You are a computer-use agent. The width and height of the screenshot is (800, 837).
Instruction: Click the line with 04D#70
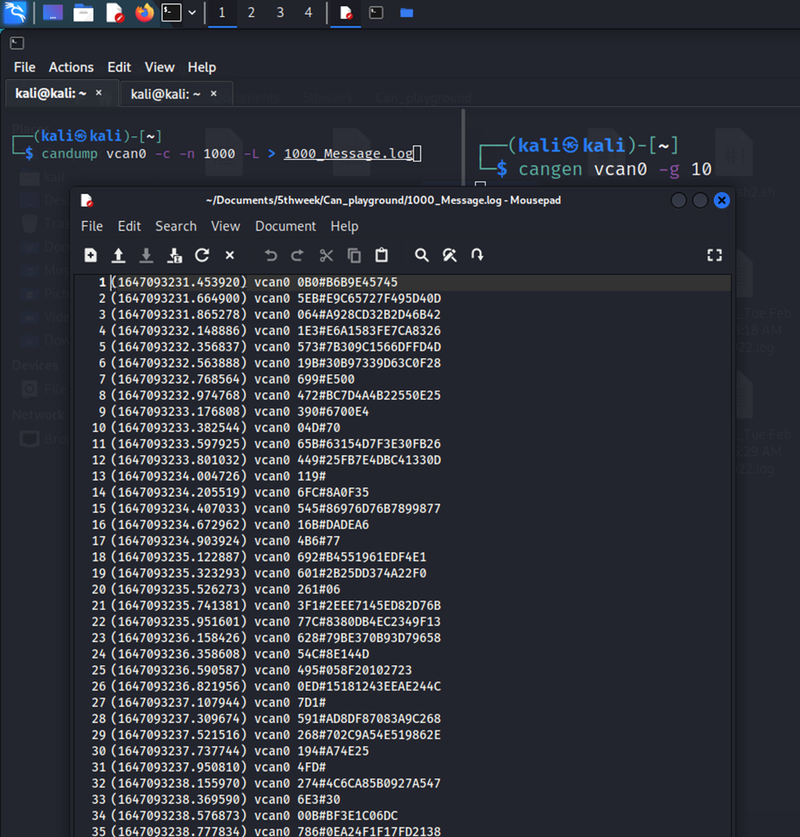403,428
